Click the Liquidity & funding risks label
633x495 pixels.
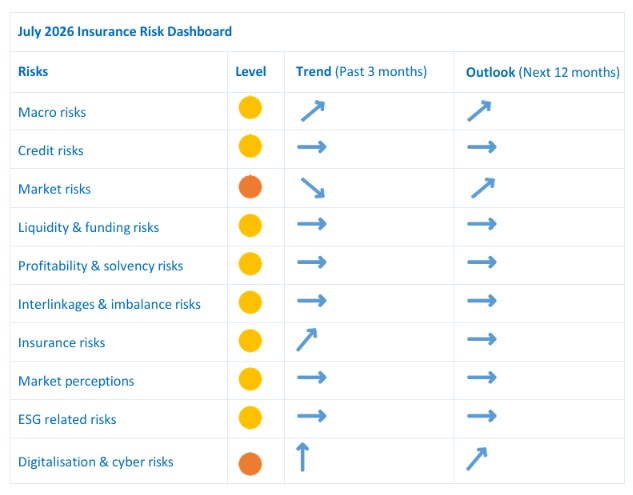88,227
